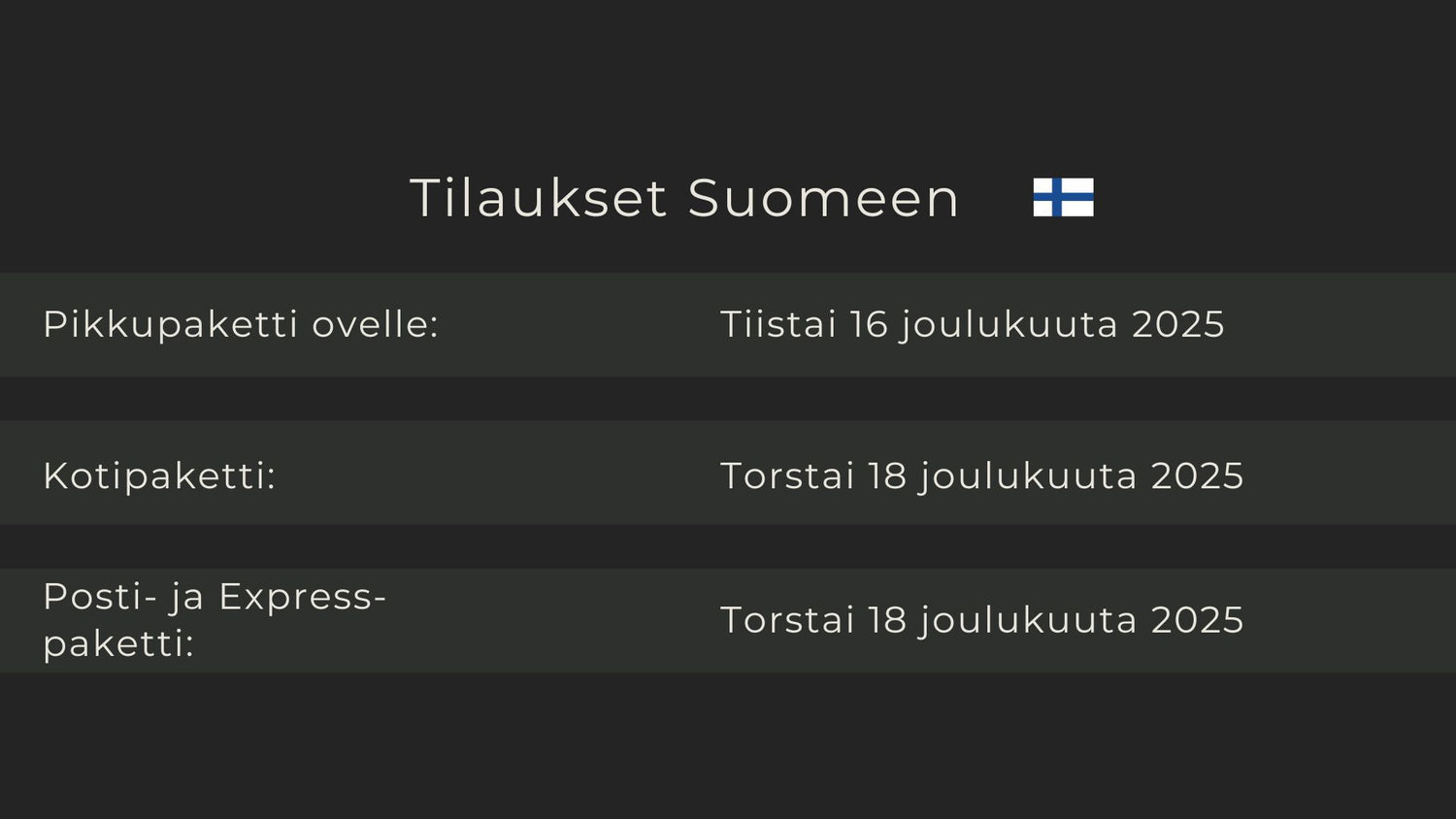Screen dimensions: 1456x819
Task: Click the Posti- ja Express-paketti row's date
Action: [981, 620]
